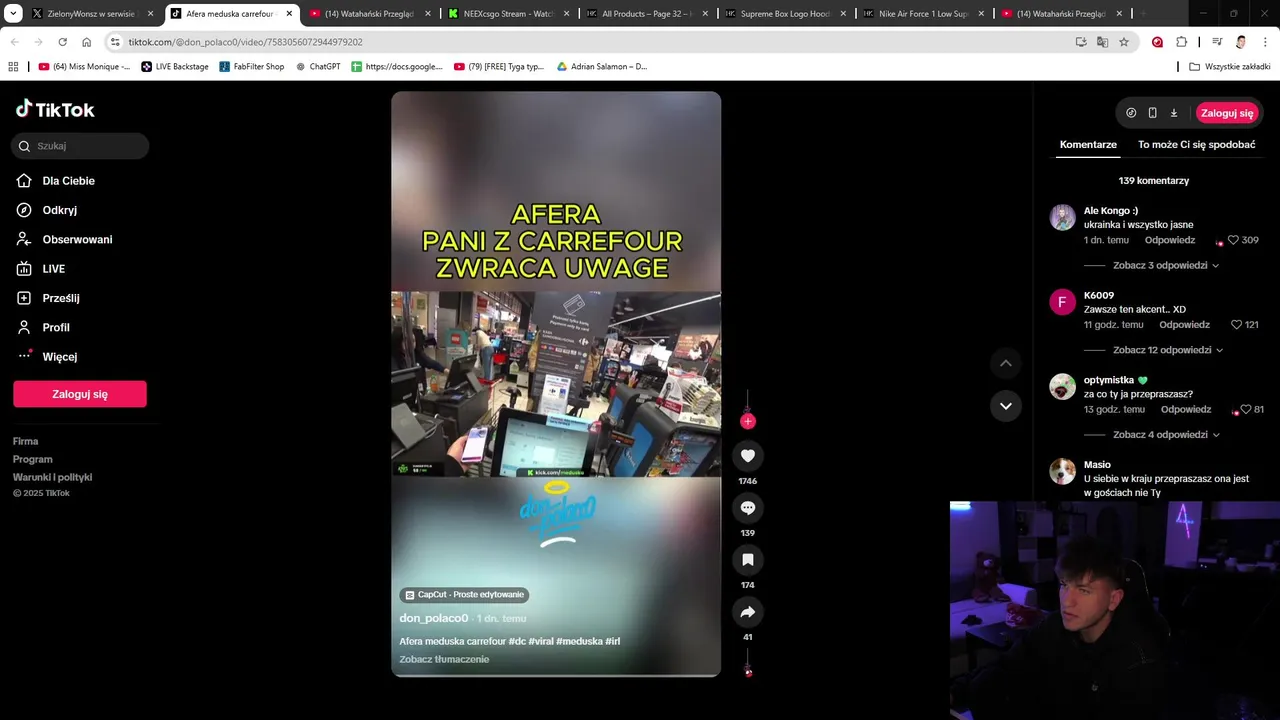
Task: Switch to To może Ci się spodobać tab
Action: coord(1196,145)
